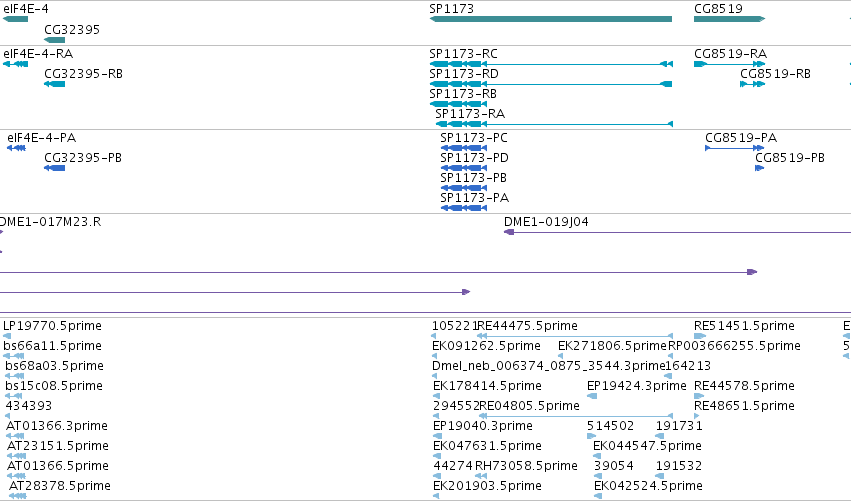Click EK178414.5prime EST label

pos(487,386)
